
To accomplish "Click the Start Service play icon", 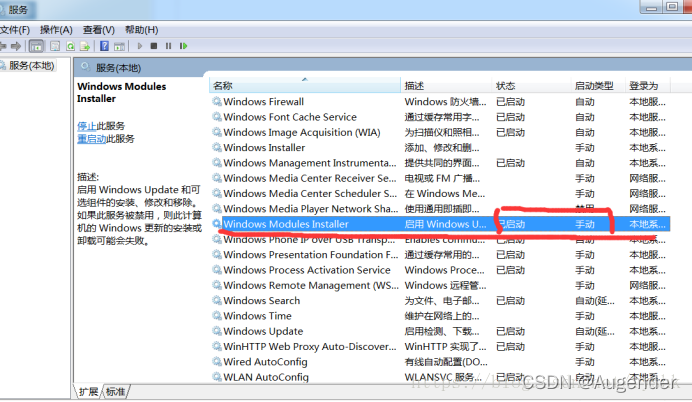I will click(140, 46).
